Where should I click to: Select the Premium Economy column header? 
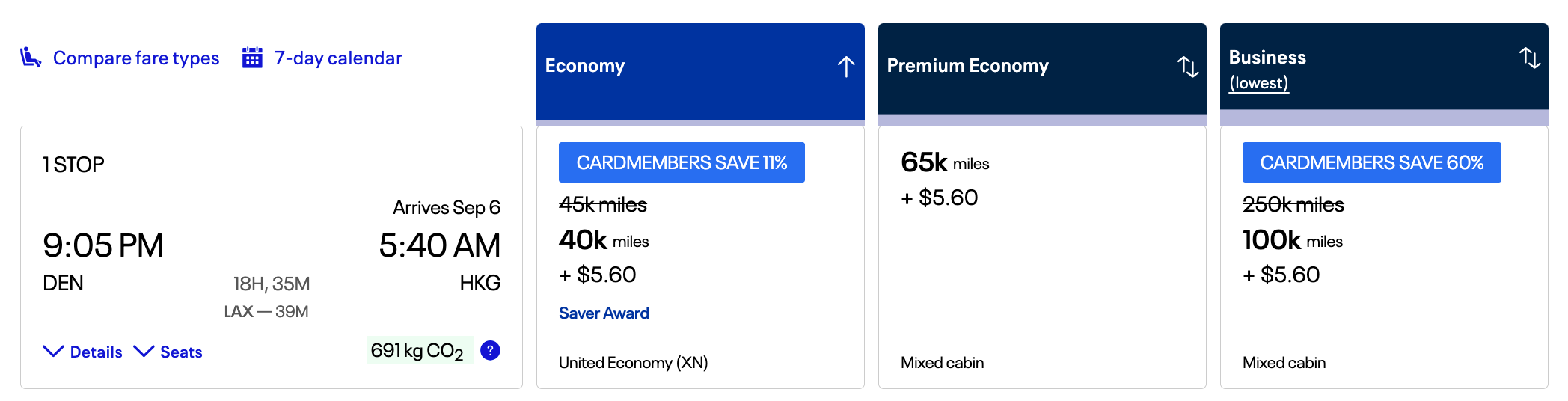point(967,66)
